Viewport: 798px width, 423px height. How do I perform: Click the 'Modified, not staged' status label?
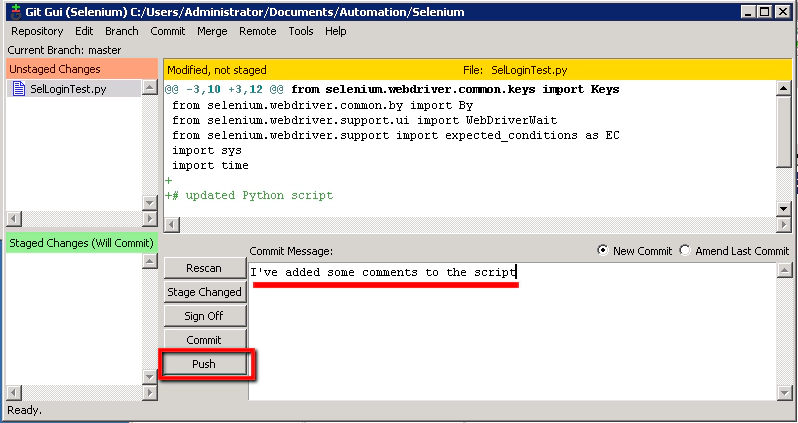coord(217,70)
